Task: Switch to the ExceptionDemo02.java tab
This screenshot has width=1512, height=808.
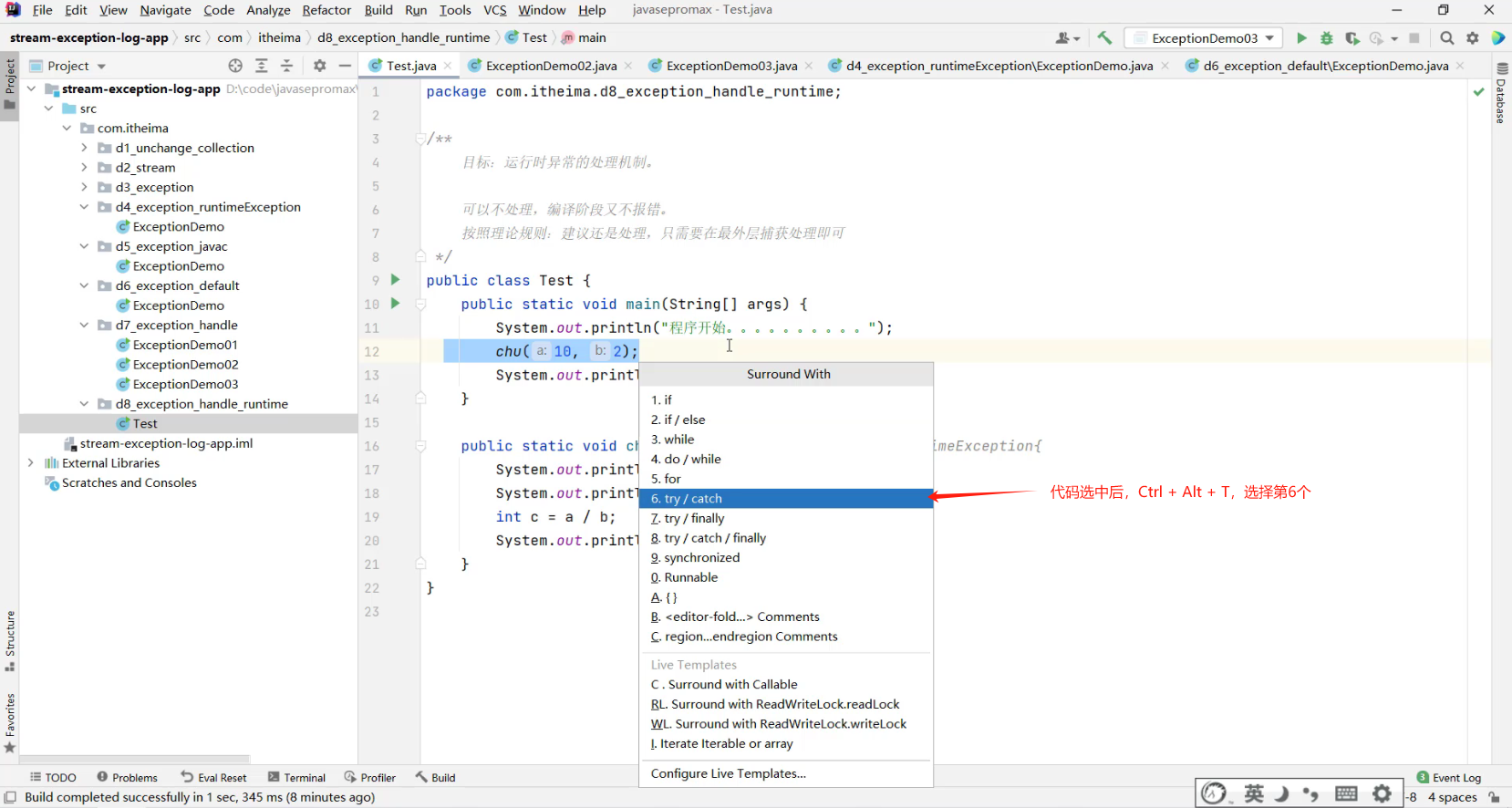Action: point(550,66)
